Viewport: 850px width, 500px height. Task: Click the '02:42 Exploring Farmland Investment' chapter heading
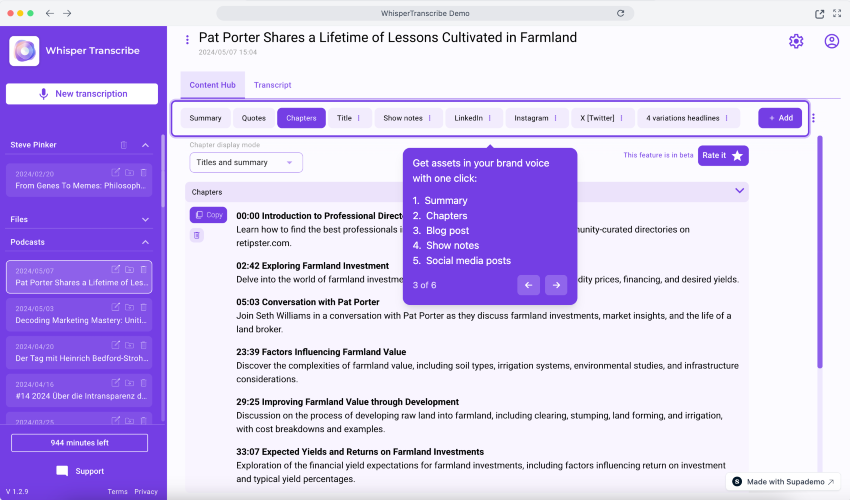[312, 266]
